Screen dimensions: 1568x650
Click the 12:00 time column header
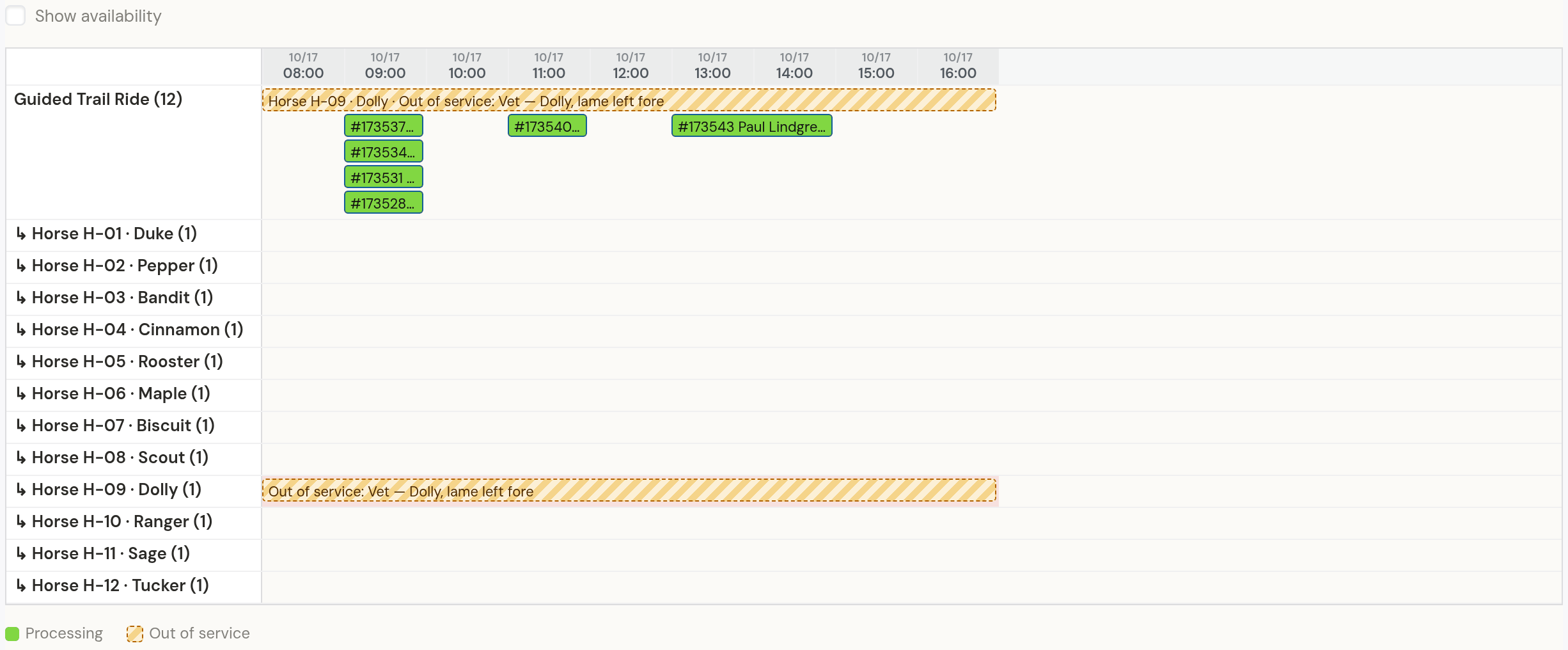point(631,67)
